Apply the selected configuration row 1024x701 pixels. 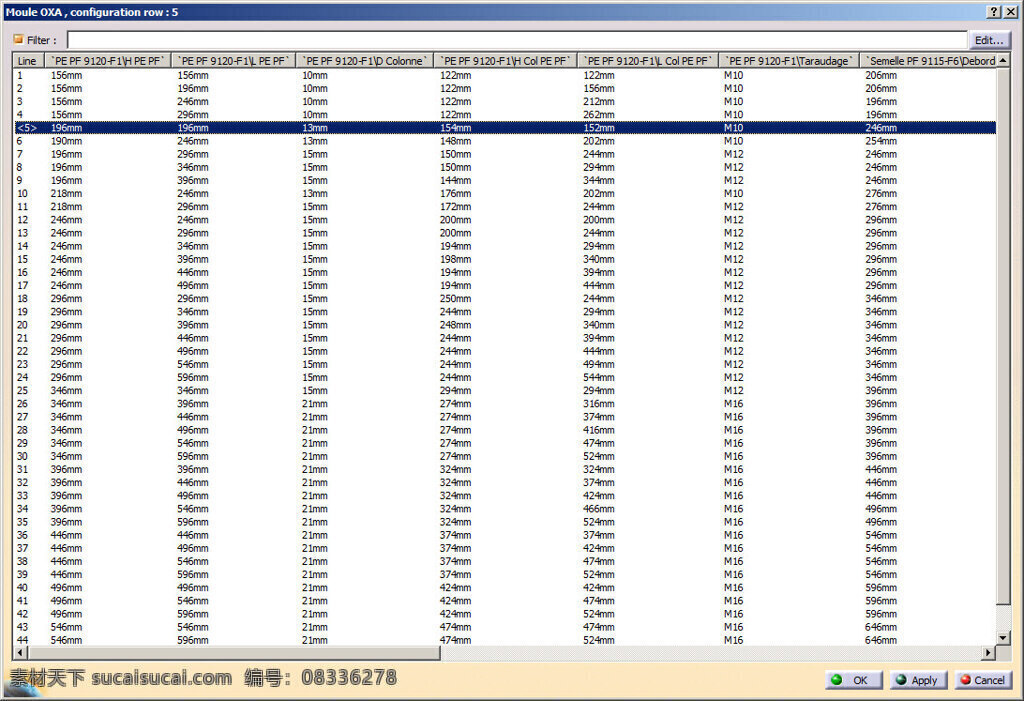[918, 680]
